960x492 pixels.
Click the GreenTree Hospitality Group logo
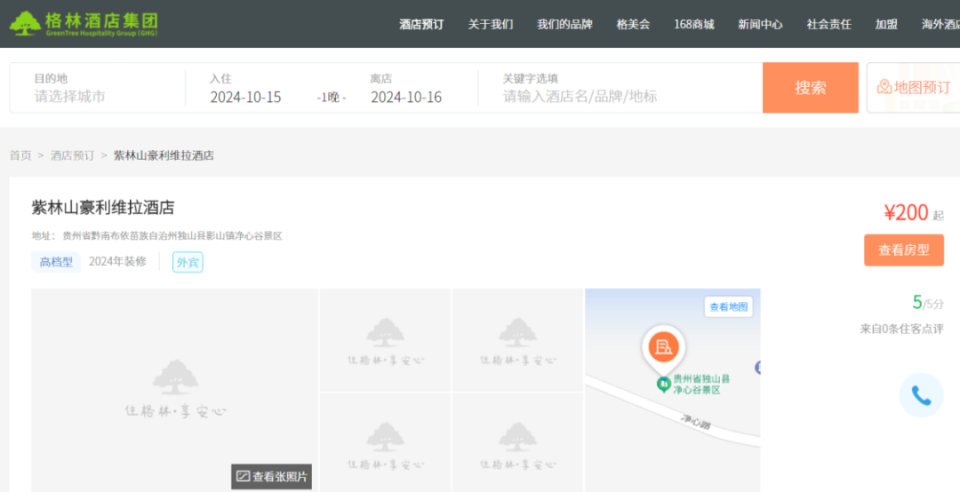coord(84,24)
